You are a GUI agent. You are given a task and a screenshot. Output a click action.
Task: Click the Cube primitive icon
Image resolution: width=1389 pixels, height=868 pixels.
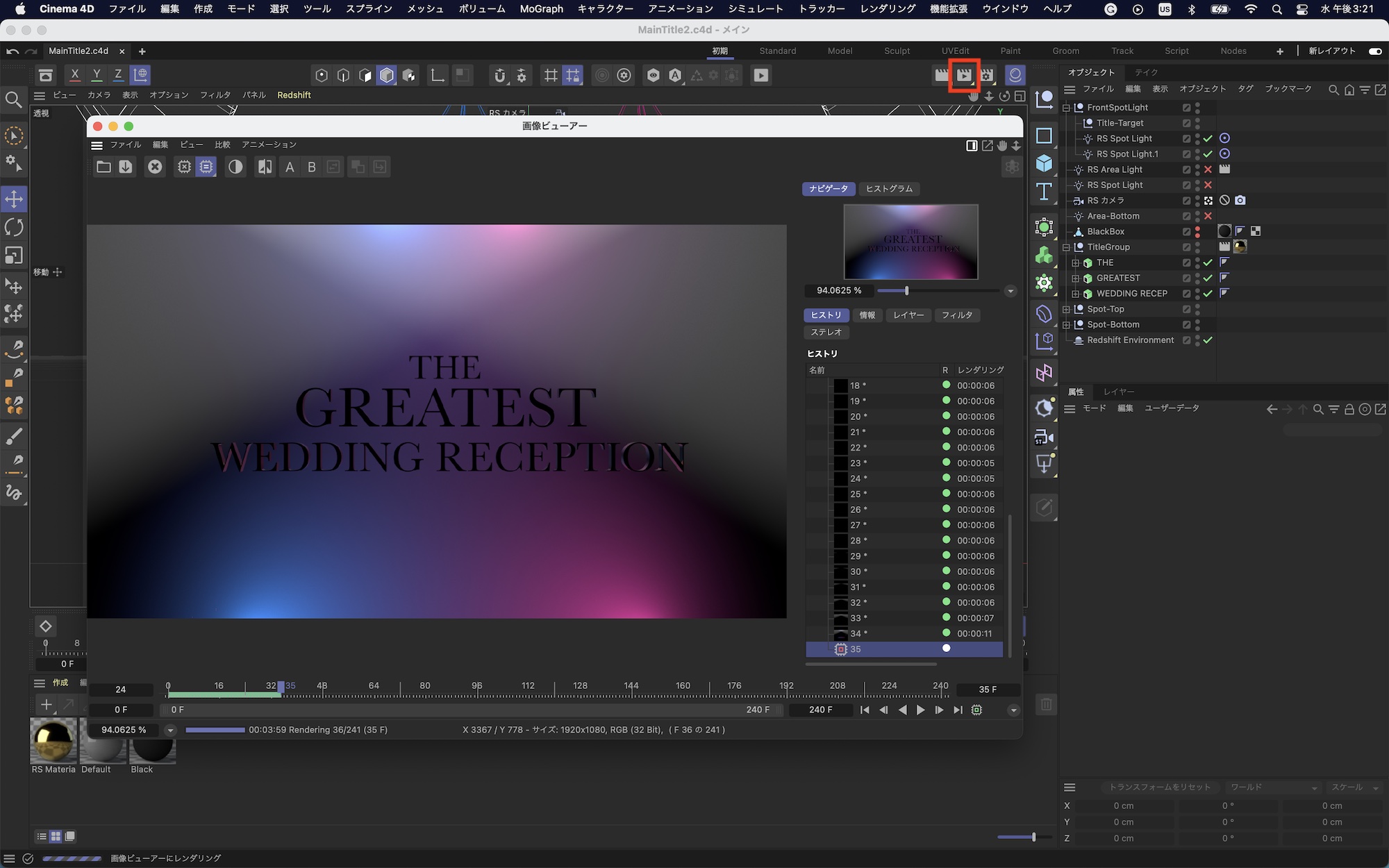(x=1044, y=163)
